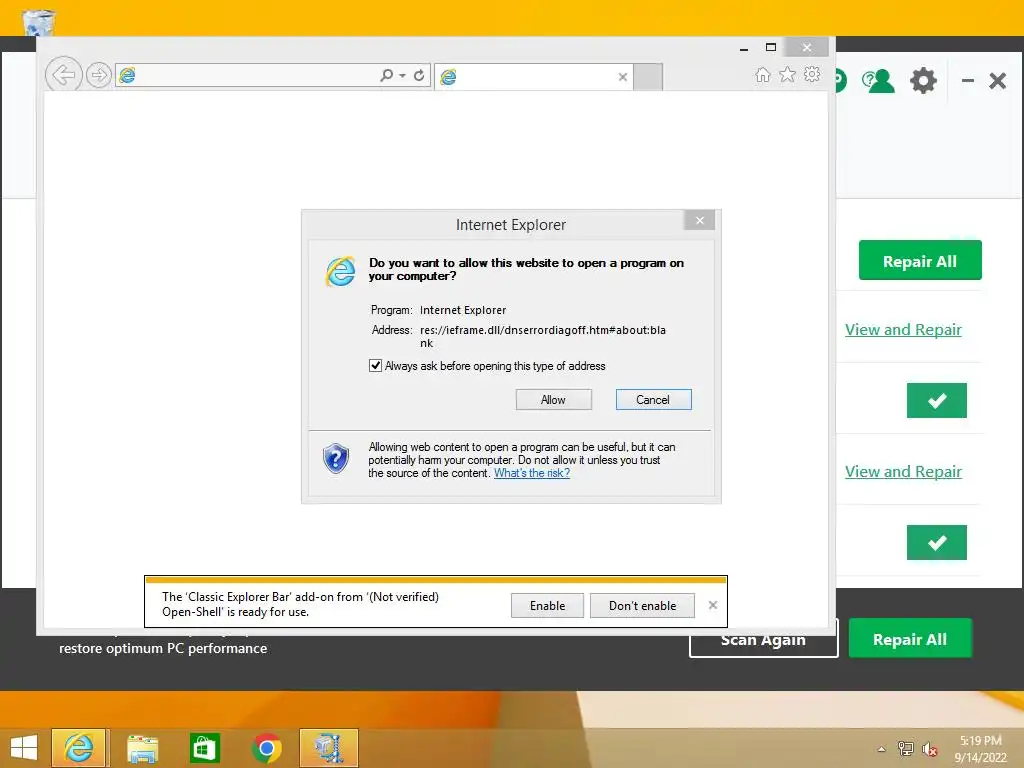Click the upper green checkmark box
1024x768 pixels.
click(936, 400)
